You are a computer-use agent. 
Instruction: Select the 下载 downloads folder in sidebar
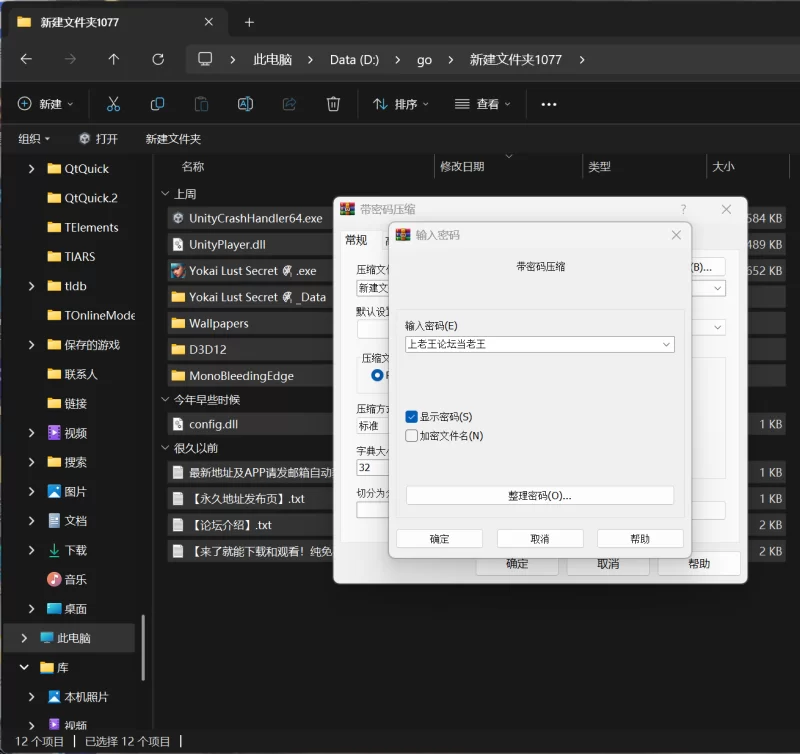click(x=67, y=550)
